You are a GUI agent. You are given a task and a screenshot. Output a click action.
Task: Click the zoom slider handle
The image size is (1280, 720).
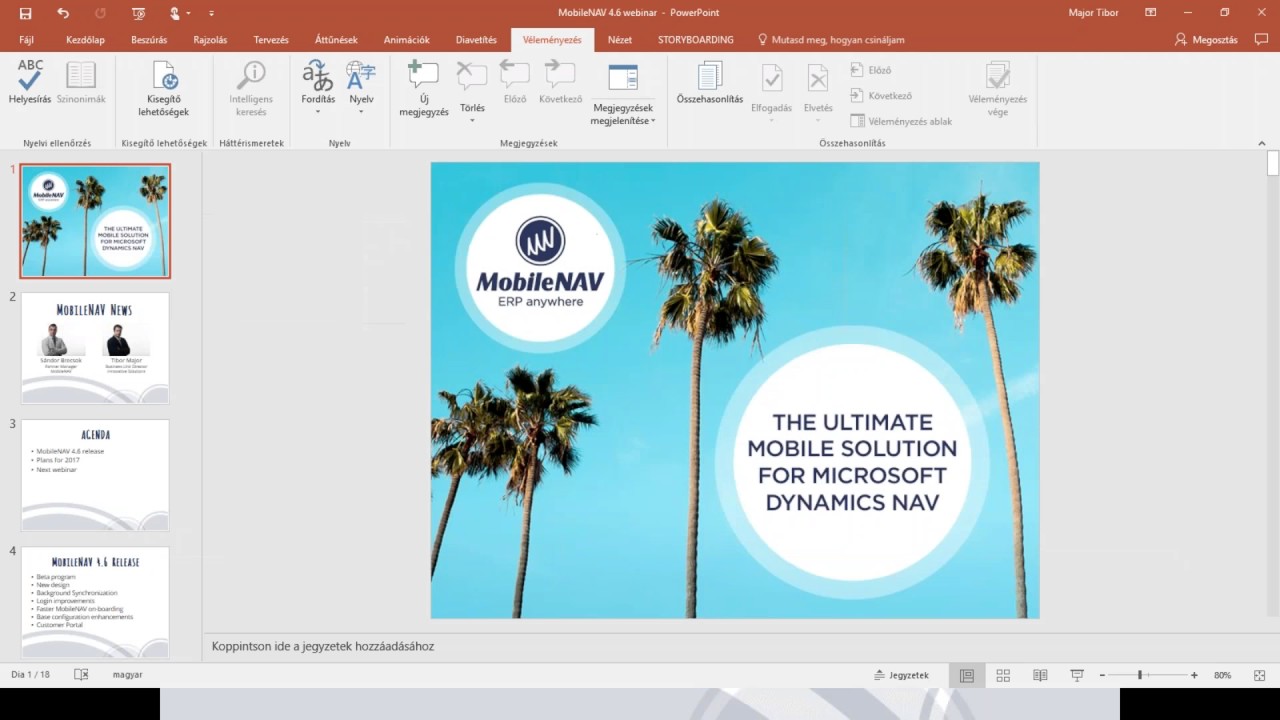pyautogui.click(x=1139, y=675)
